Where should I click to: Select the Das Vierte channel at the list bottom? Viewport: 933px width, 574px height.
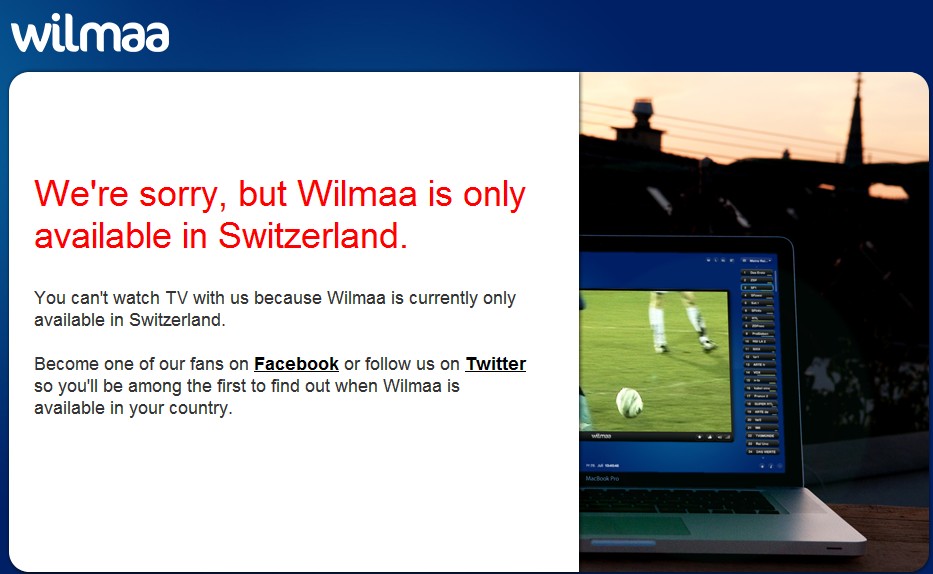point(763,451)
